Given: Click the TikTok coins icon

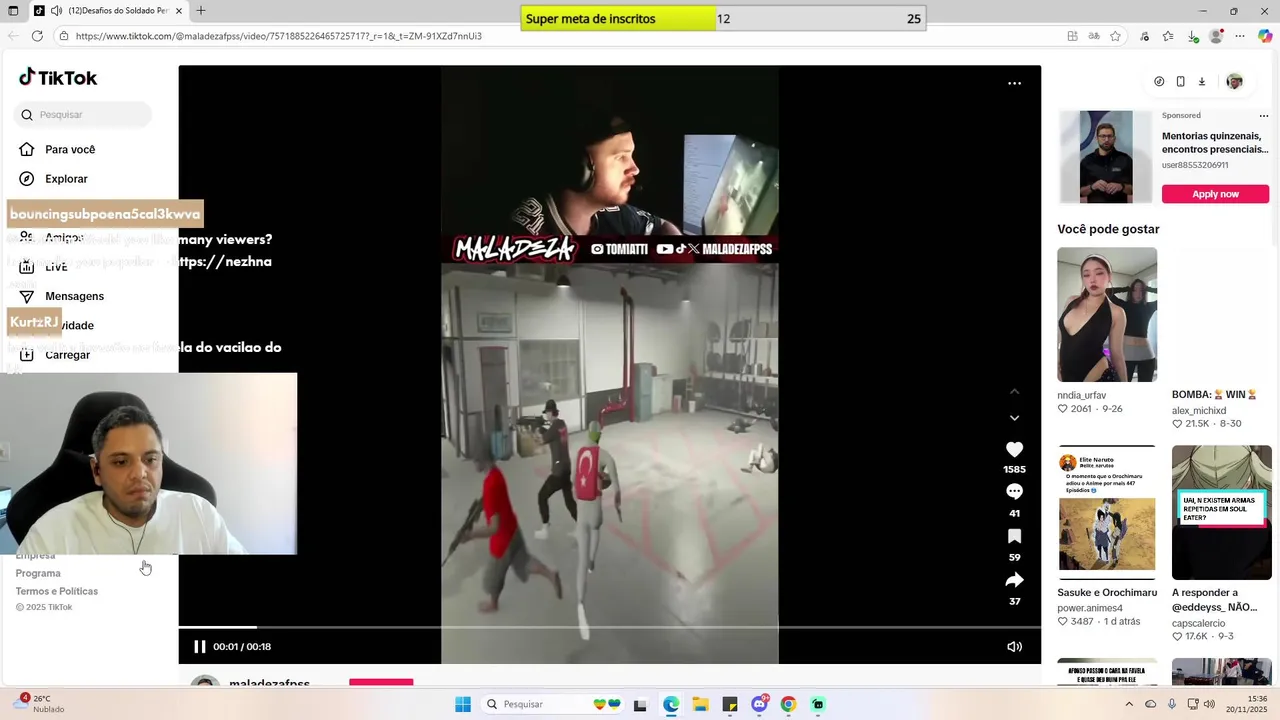Looking at the screenshot, I should click(1159, 82).
